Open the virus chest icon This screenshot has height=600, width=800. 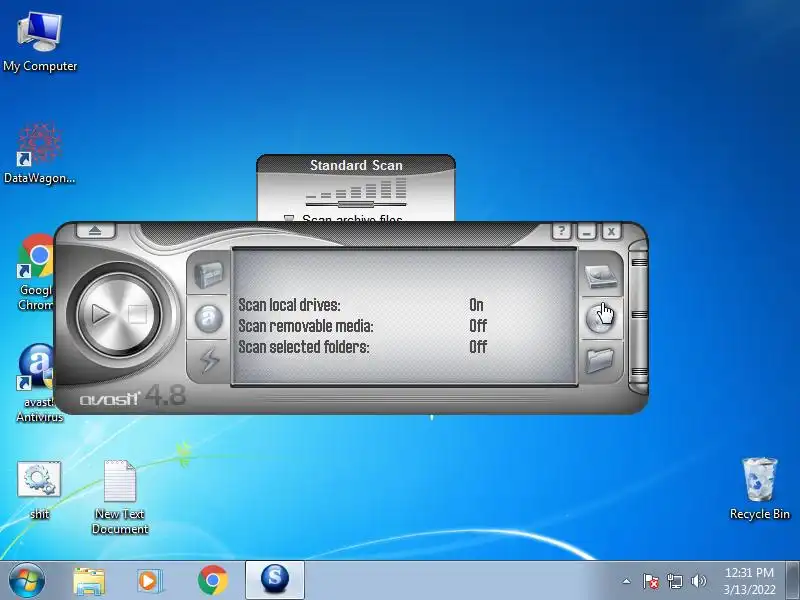tap(209, 275)
